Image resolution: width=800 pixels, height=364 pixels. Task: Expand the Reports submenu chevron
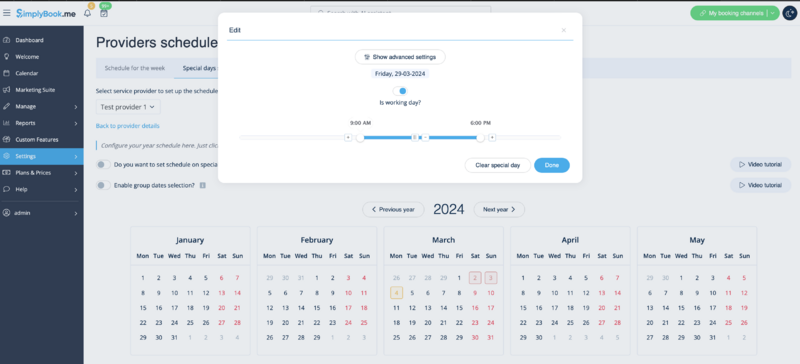[76, 123]
